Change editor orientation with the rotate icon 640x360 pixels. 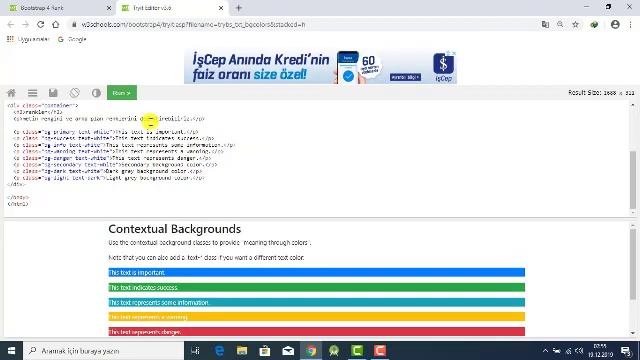[x=75, y=93]
